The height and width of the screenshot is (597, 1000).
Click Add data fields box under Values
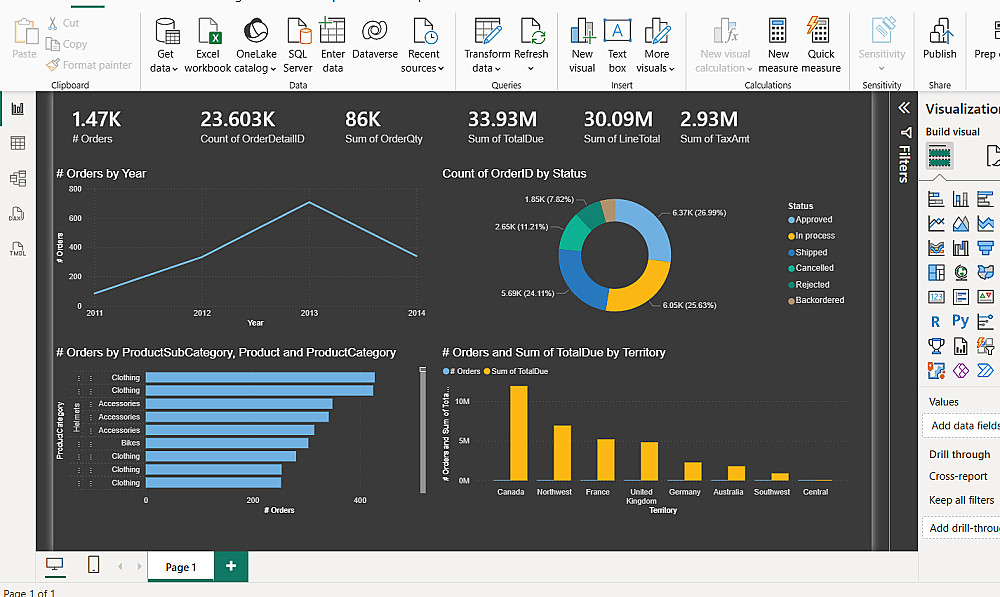click(x=964, y=425)
